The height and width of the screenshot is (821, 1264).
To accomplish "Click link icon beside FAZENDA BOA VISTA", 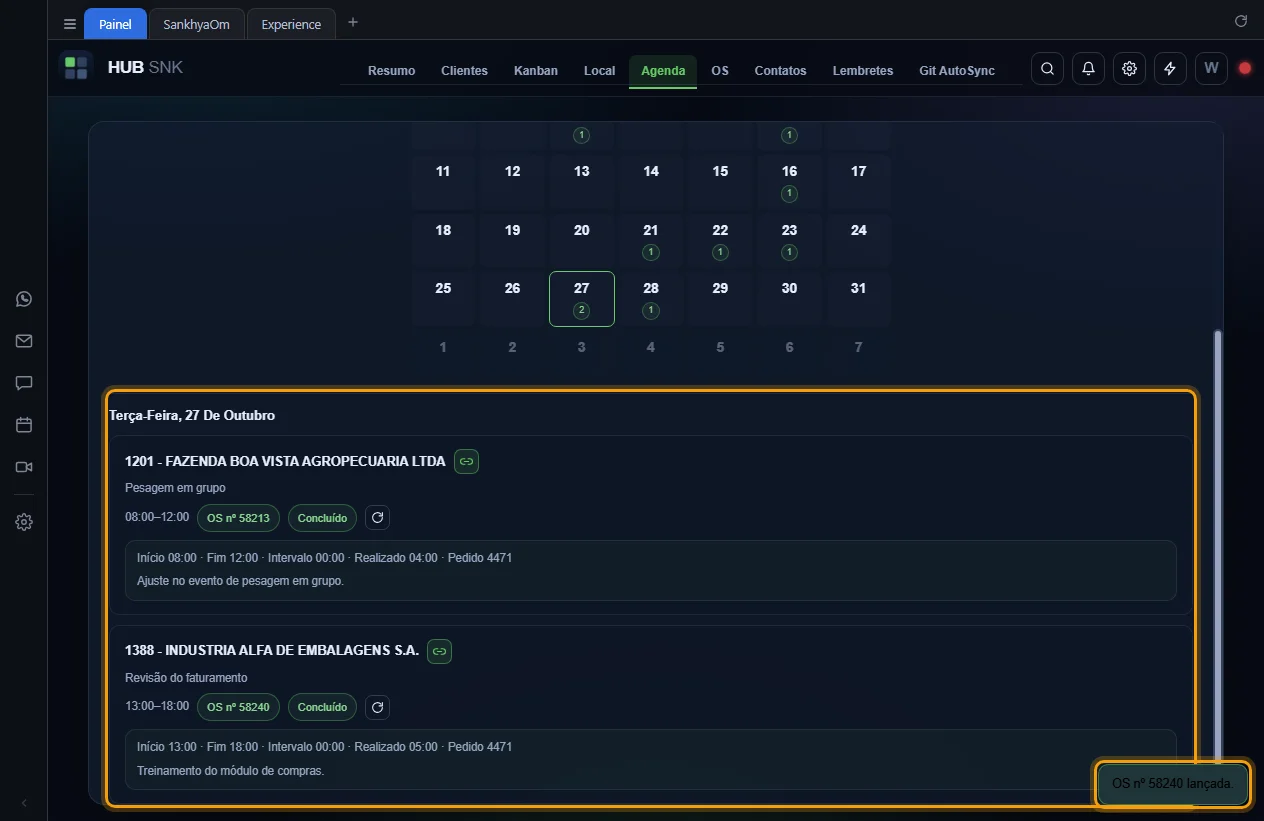I will pos(466,461).
